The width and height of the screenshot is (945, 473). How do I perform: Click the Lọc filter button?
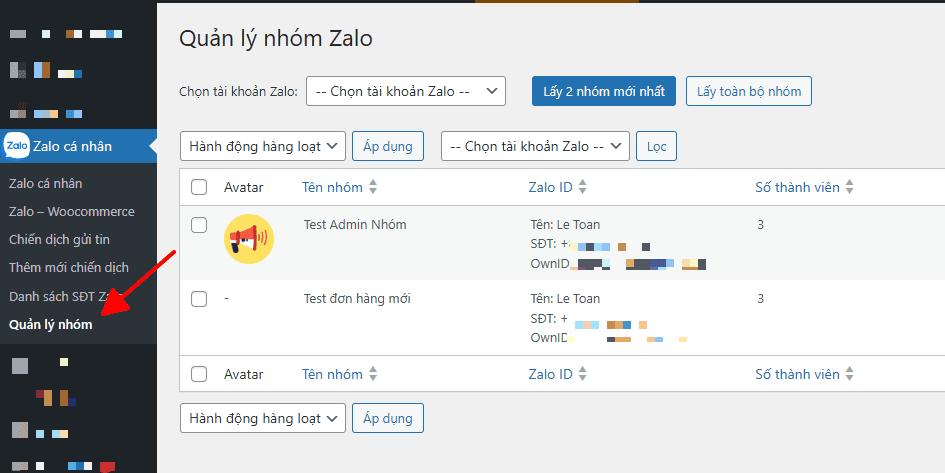pos(656,146)
